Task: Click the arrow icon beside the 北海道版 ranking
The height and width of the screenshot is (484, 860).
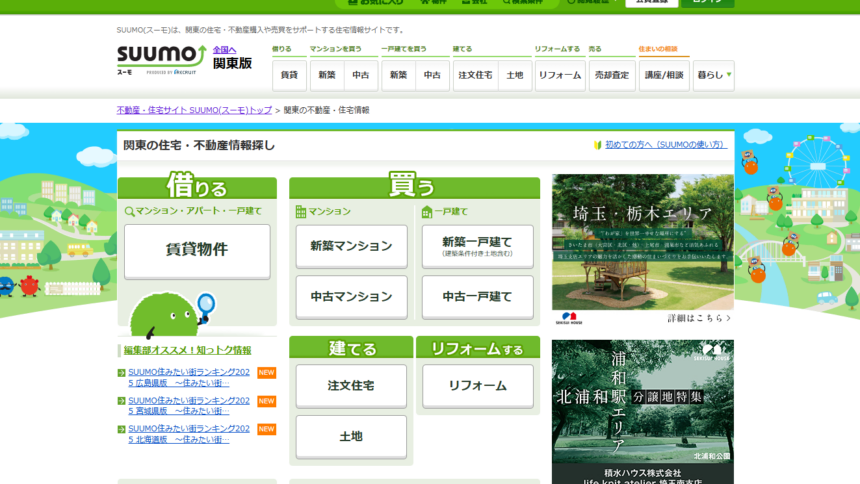Action: click(x=121, y=429)
